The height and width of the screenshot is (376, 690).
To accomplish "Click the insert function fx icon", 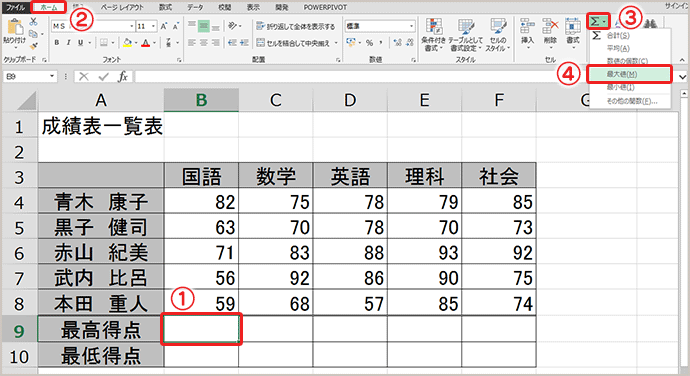I will [123, 77].
